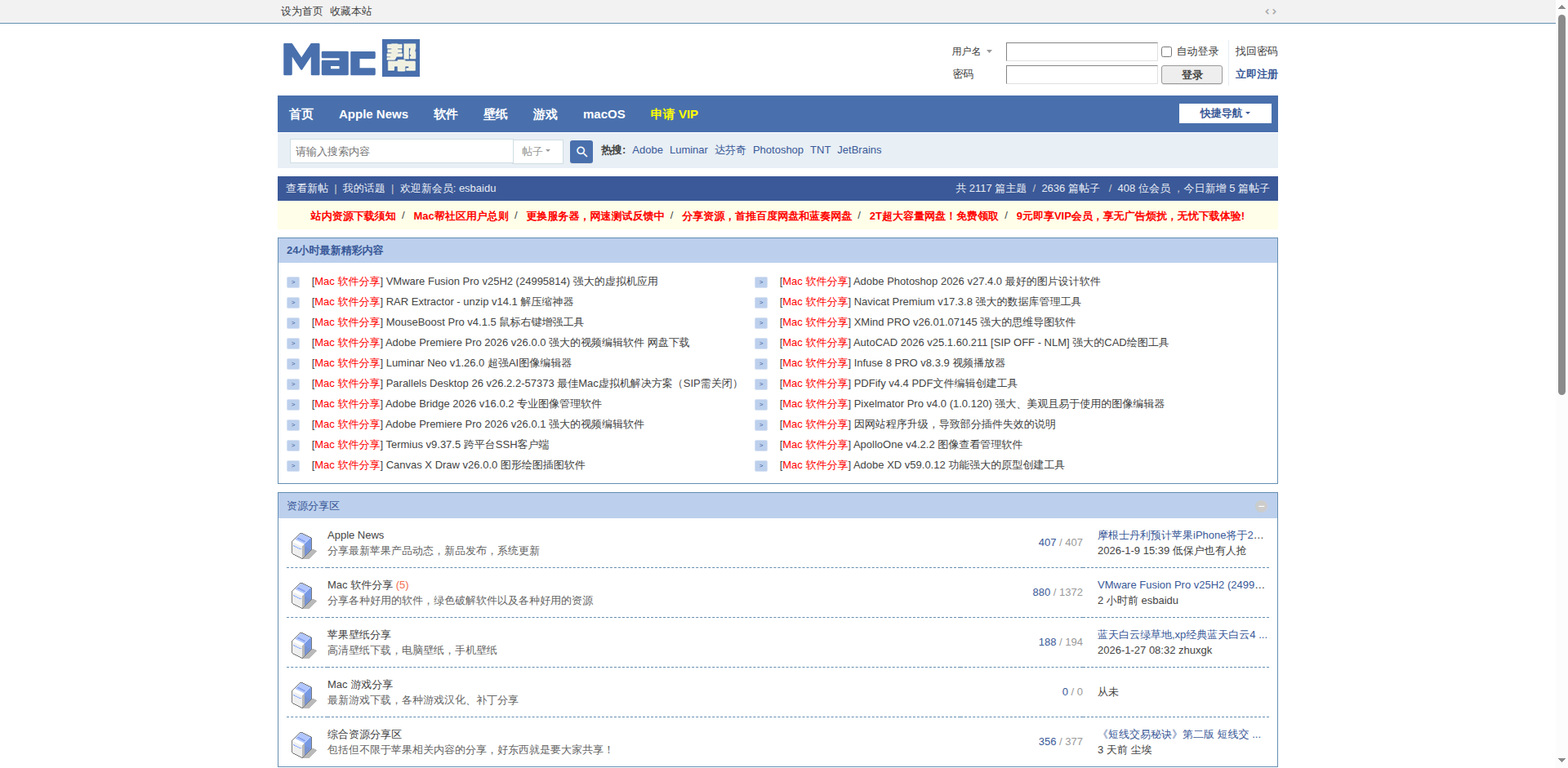
Task: Click the blue search magnifier button
Action: (581, 152)
